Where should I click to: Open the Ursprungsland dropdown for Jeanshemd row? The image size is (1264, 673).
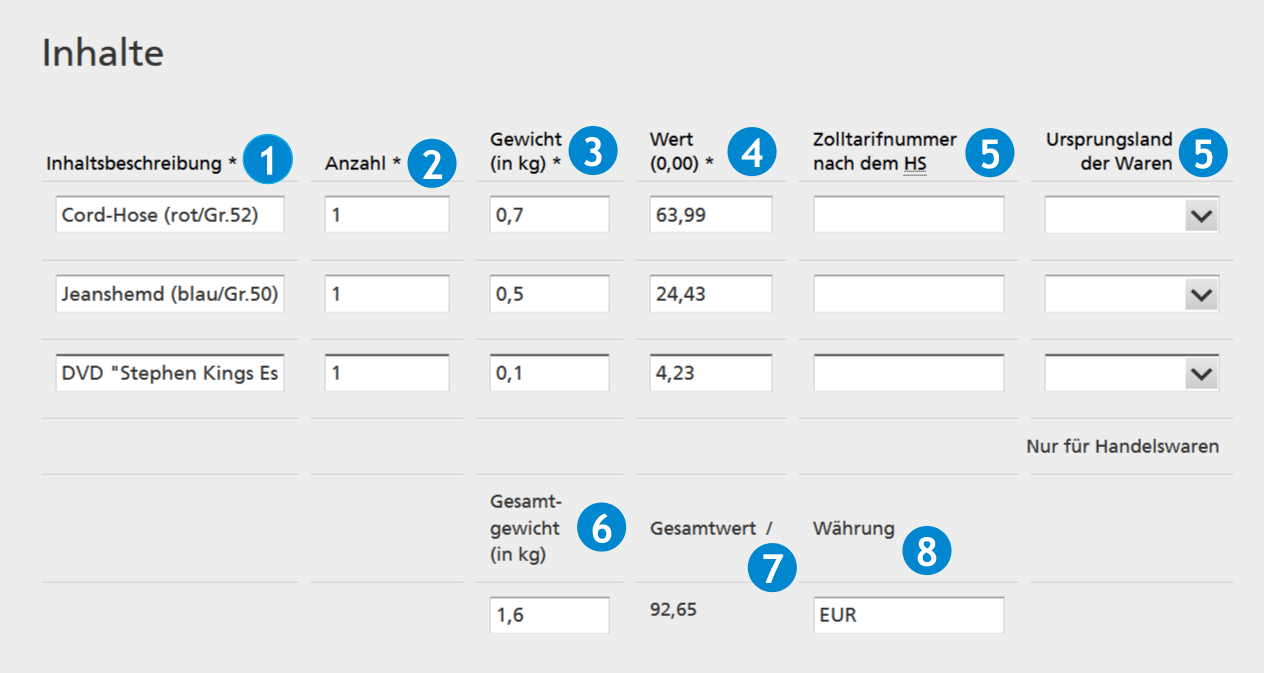pyautogui.click(x=1201, y=295)
